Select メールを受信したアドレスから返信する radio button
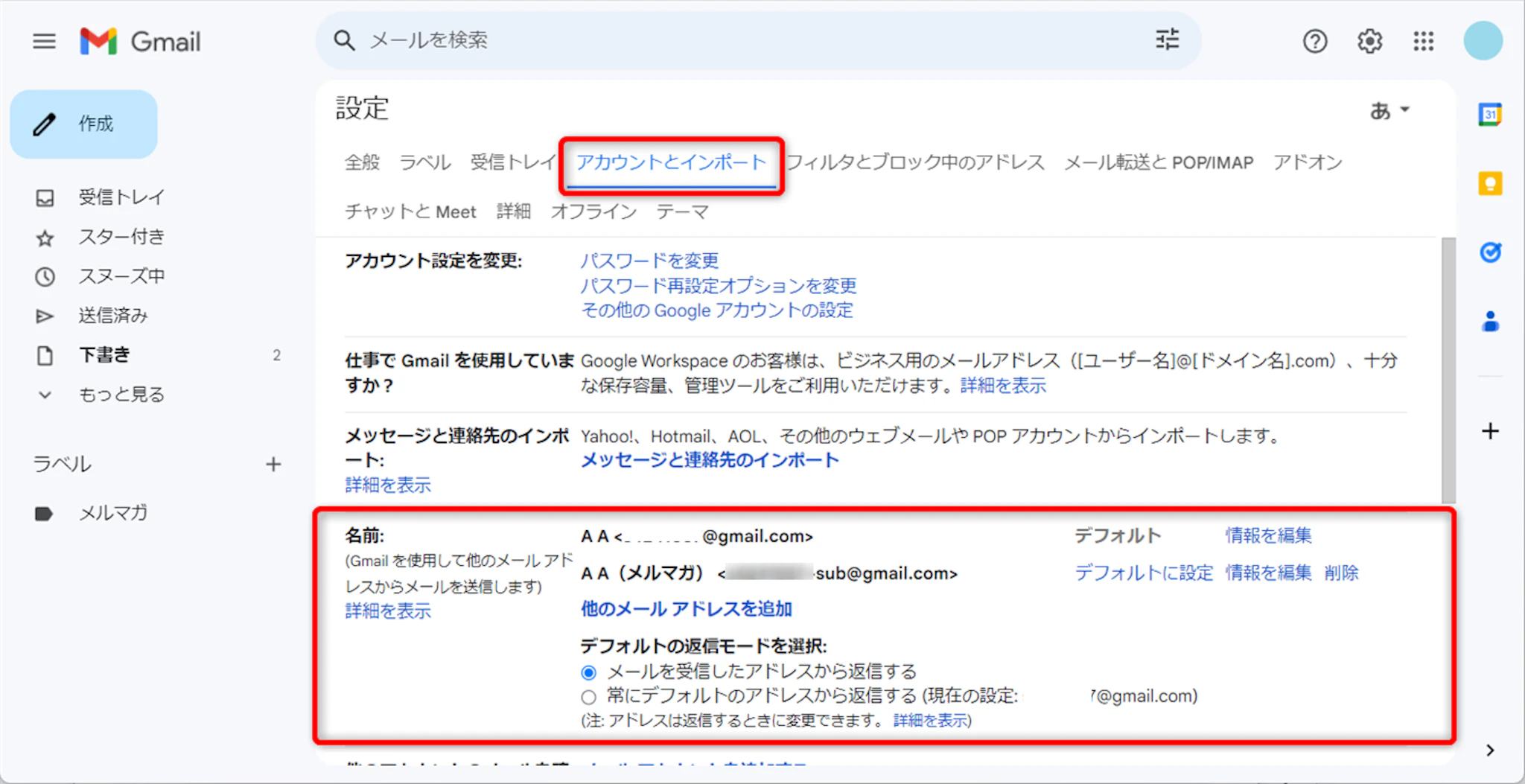Viewport: 1525px width, 784px height. click(x=589, y=672)
